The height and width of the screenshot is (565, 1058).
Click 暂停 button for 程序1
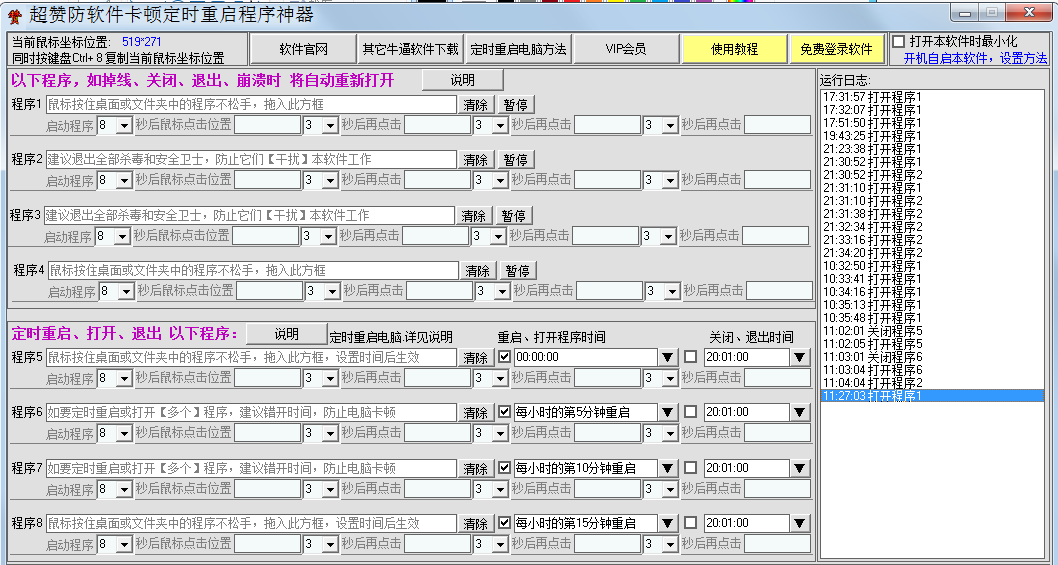coord(516,105)
